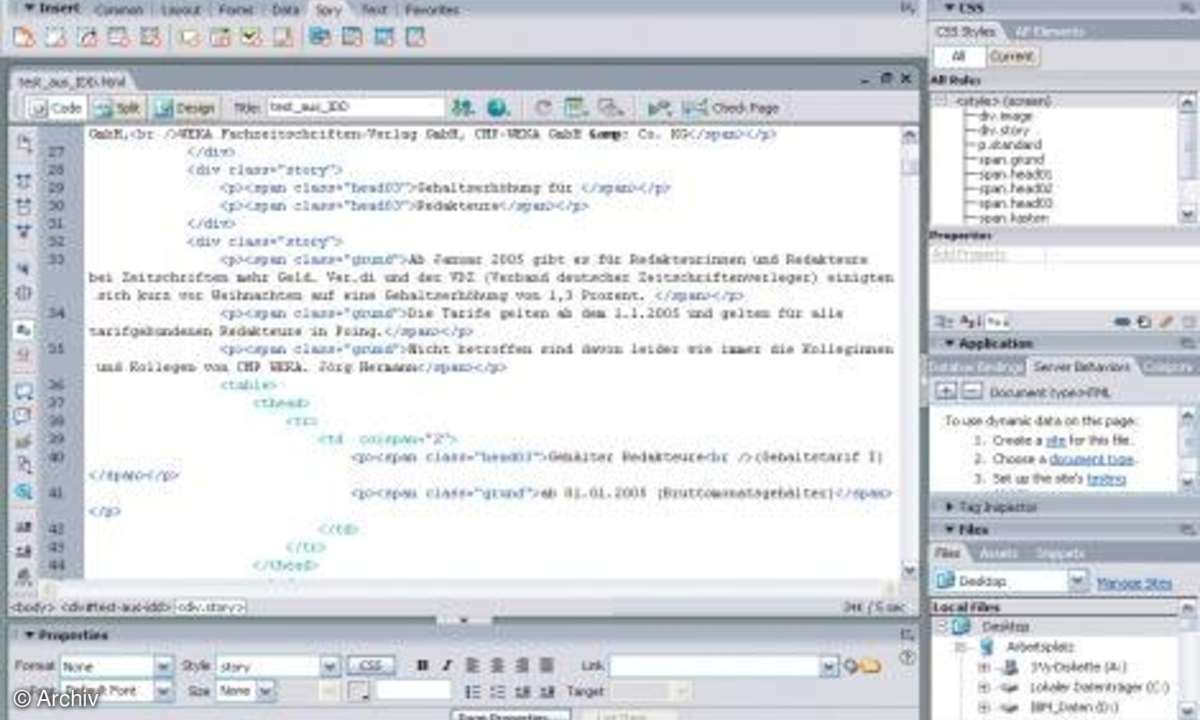Viewport: 1200px width, 720px height.
Task: Click the browse folder icon beside Link field
Action: tap(871, 666)
